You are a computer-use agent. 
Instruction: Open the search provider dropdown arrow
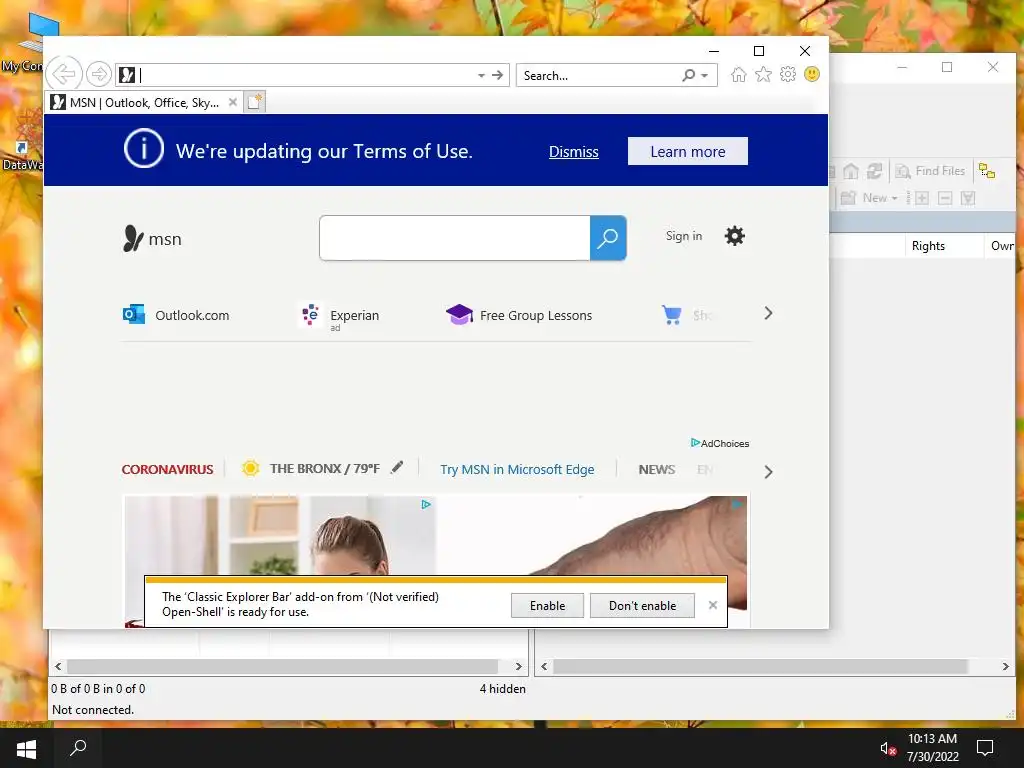(705, 76)
